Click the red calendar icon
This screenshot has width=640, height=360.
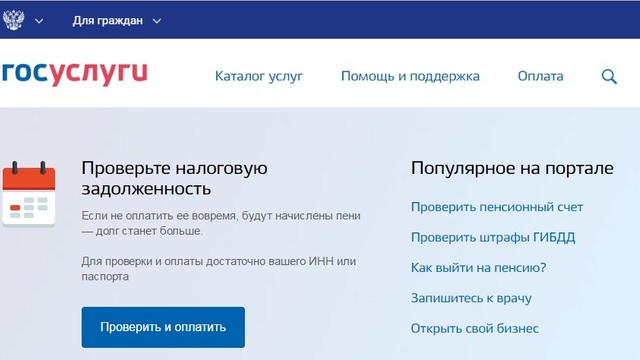pos(29,193)
